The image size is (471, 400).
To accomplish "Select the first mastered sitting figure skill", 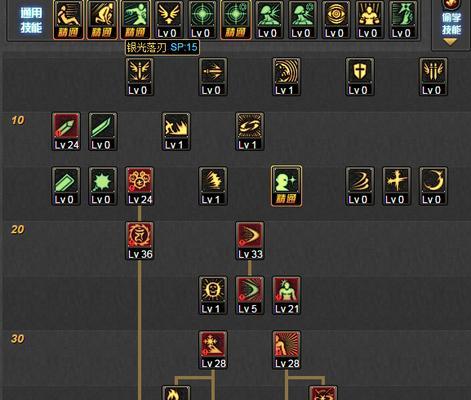I will click(x=68, y=20).
